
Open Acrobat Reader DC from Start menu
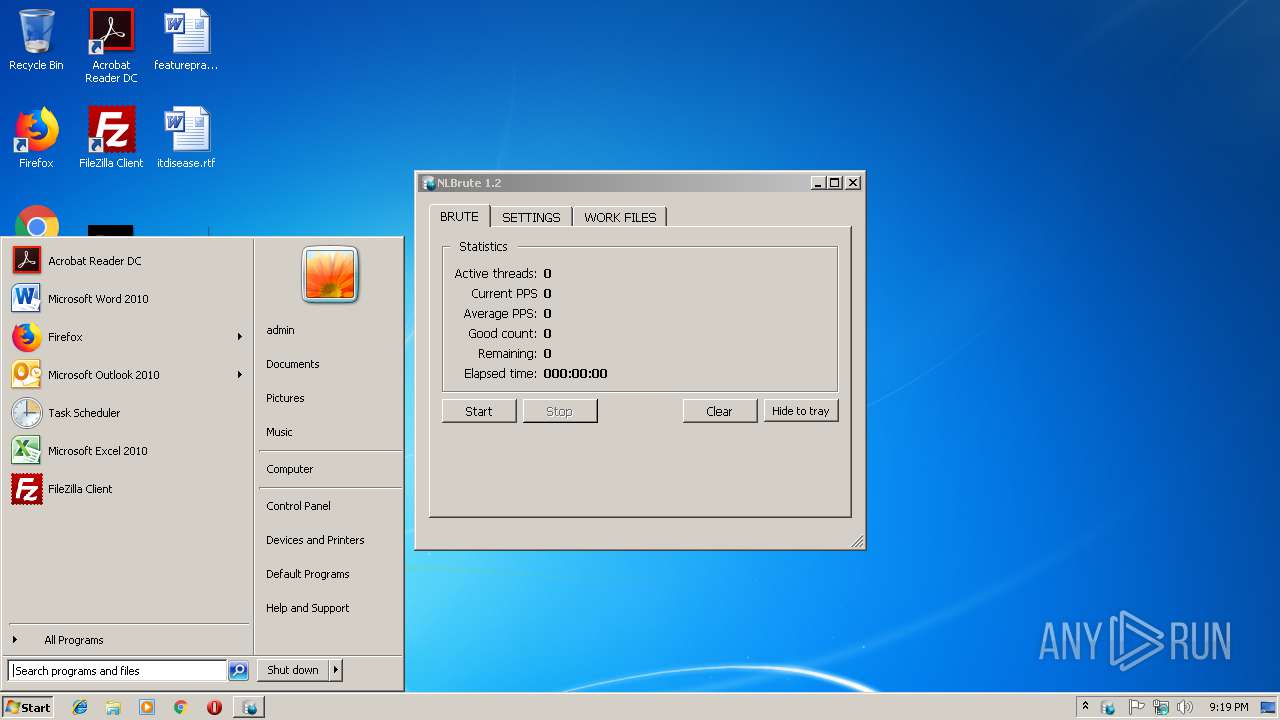127,261
